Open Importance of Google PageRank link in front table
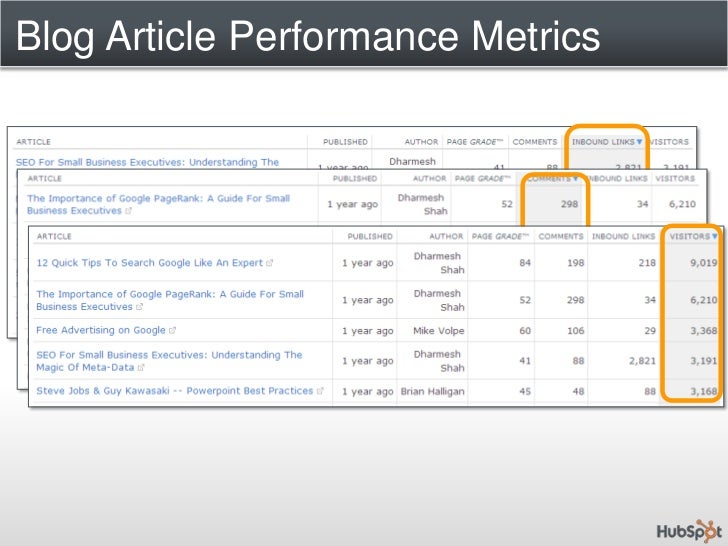Screen dimensions: 728x546 170,300
